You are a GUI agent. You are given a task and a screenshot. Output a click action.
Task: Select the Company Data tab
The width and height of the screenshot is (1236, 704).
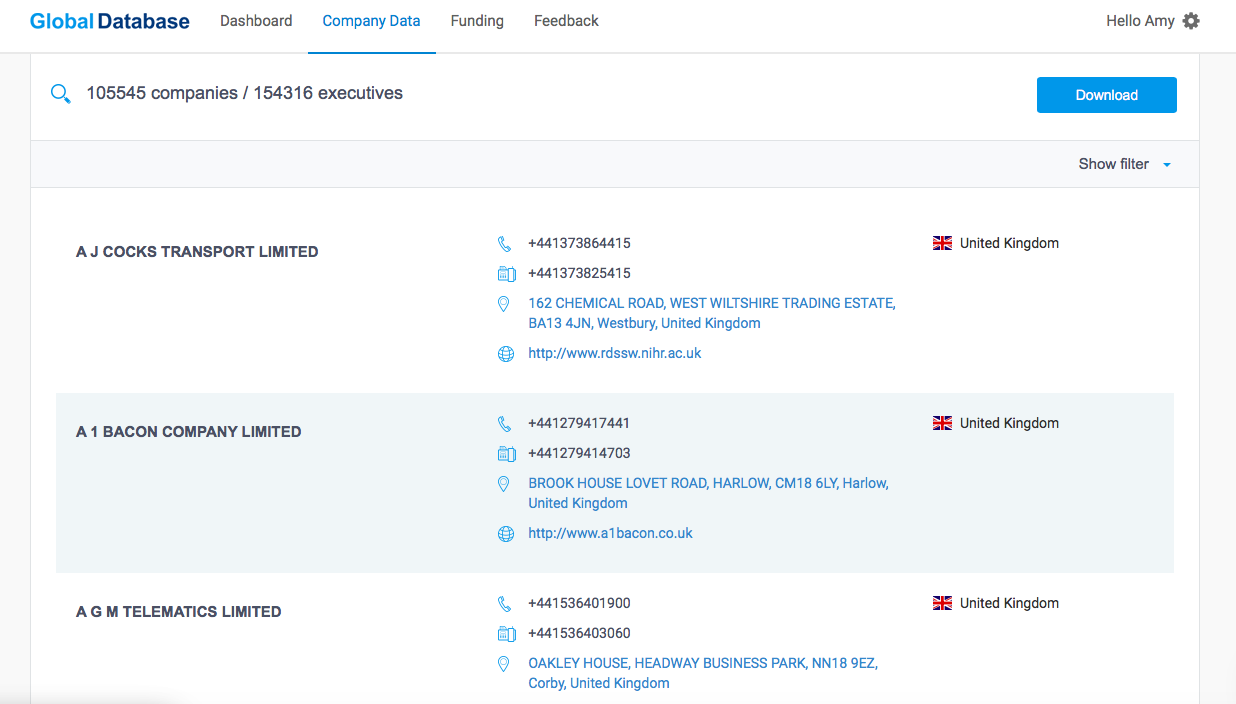coord(371,21)
